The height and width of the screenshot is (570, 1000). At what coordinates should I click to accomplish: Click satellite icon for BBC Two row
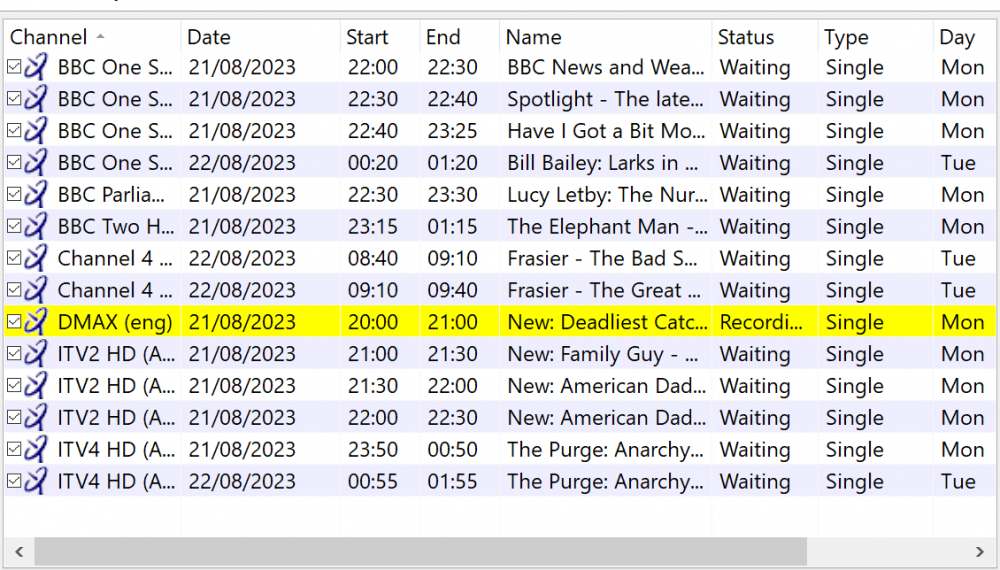36,226
